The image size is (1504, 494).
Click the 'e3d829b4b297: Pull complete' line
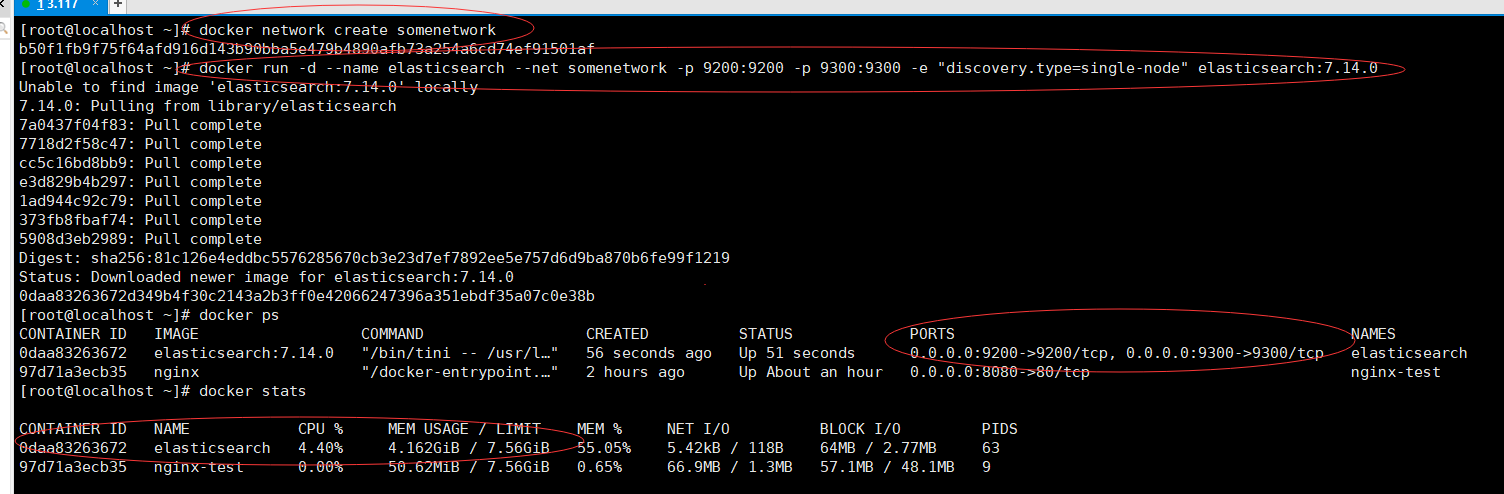click(x=140, y=182)
